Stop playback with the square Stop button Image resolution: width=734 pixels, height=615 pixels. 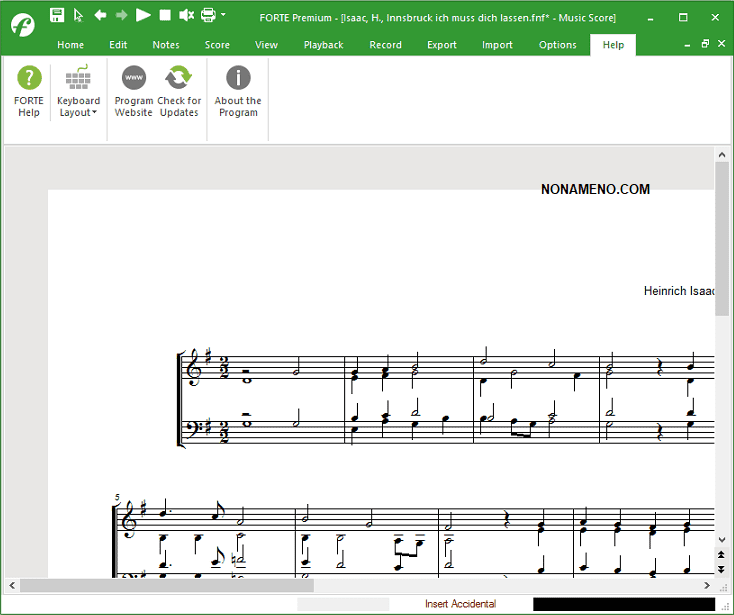point(165,15)
